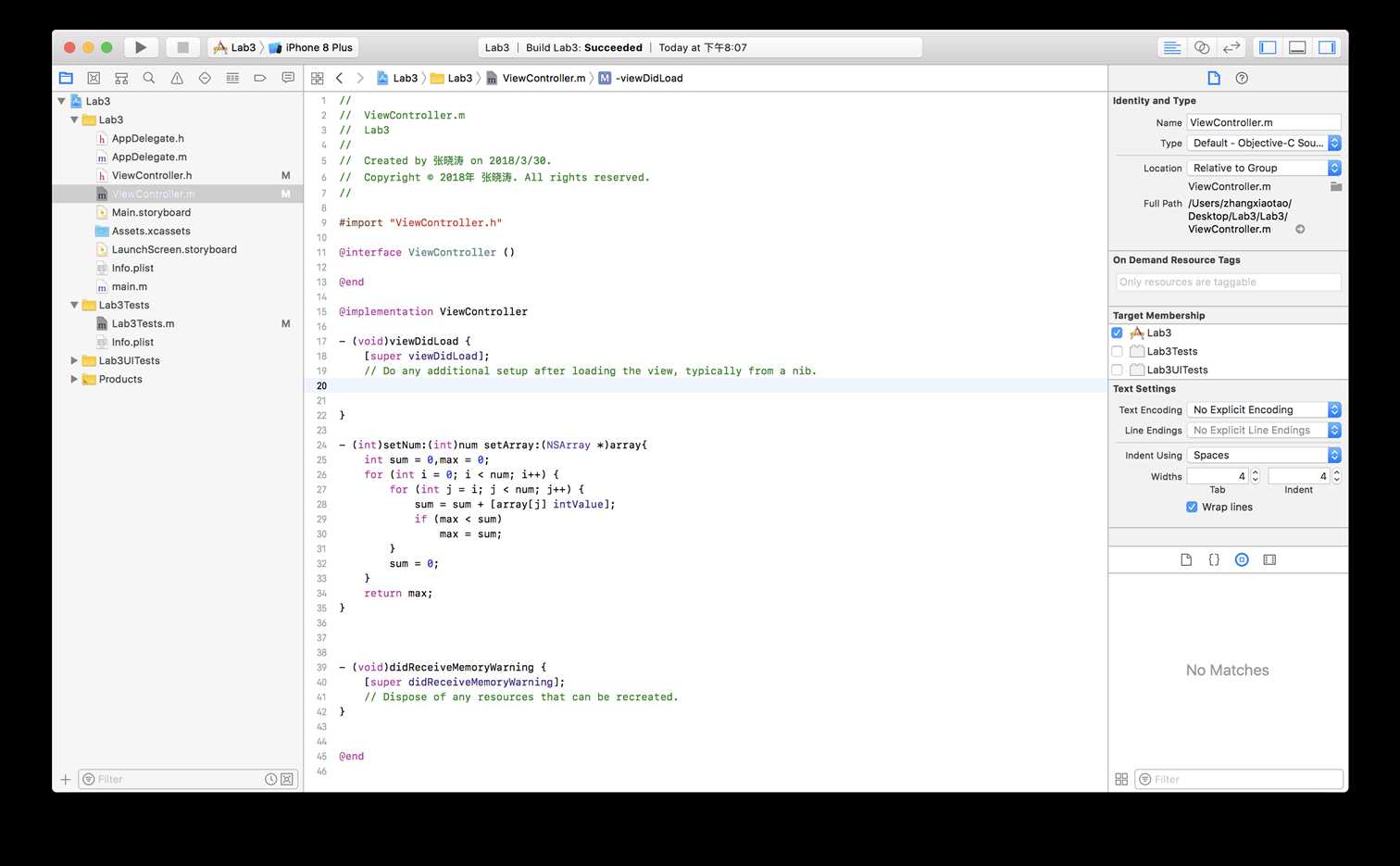Open Location Relative to Group dropdown
Screen dimensions: 1400x866
click(1264, 168)
